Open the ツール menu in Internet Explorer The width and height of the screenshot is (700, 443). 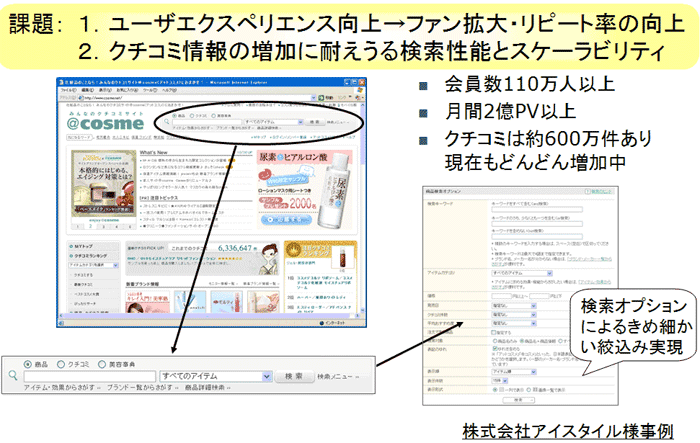click(x=150, y=90)
